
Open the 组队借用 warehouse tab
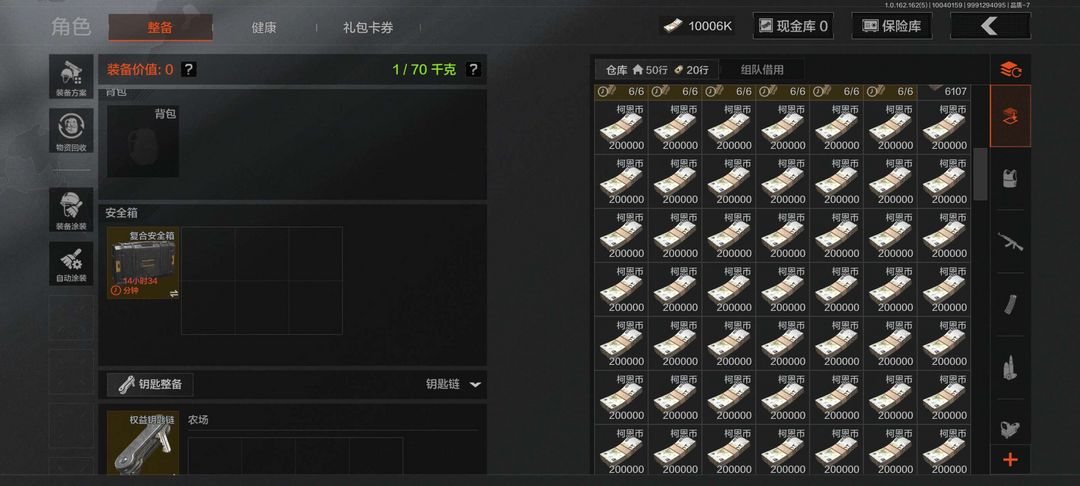762,70
